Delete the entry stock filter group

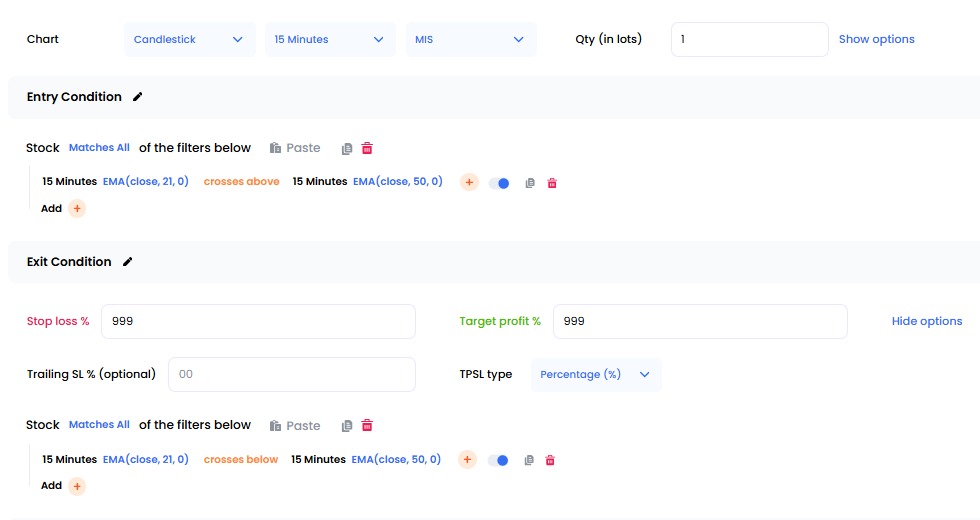tap(367, 148)
